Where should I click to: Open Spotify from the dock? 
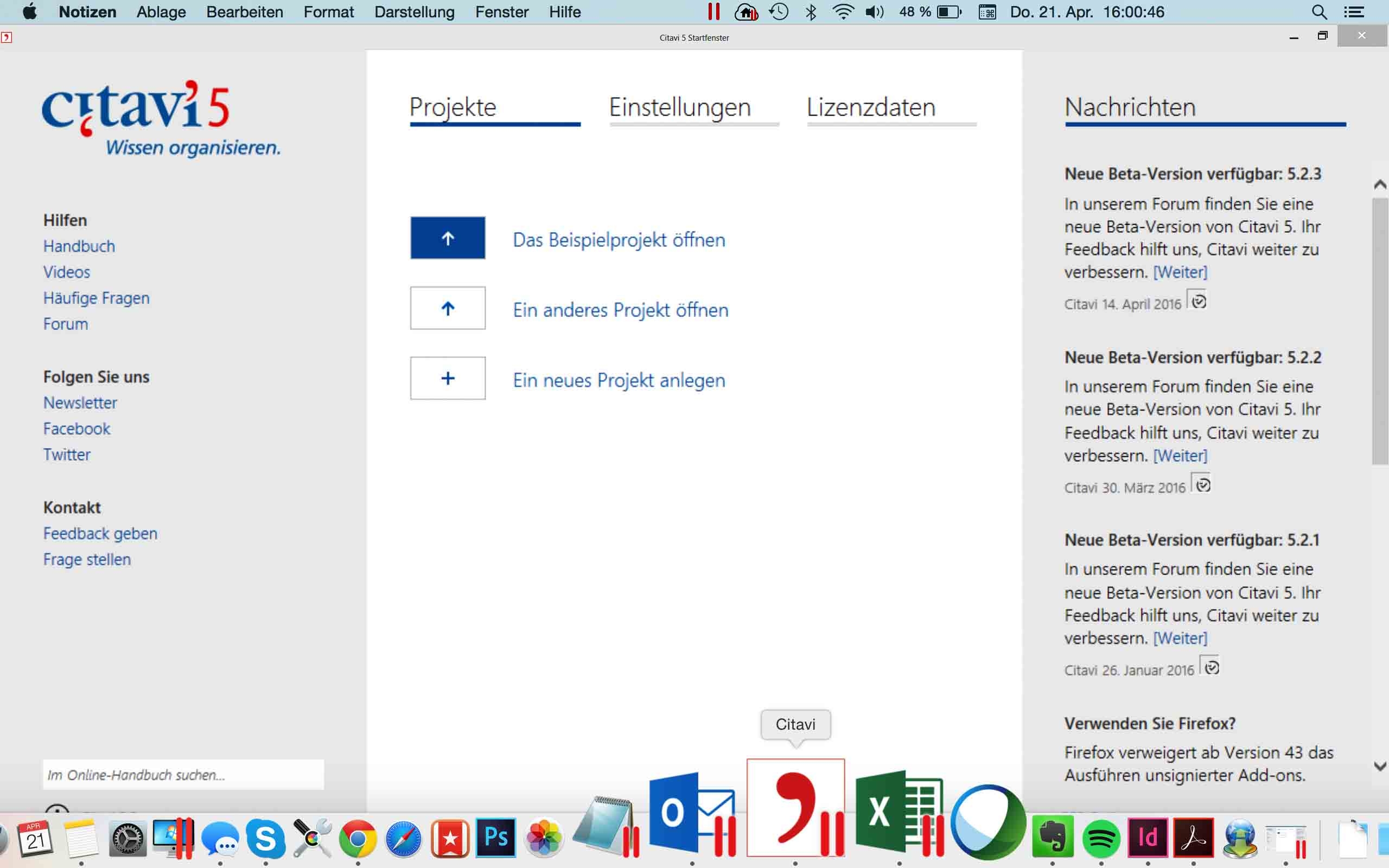tap(1100, 838)
